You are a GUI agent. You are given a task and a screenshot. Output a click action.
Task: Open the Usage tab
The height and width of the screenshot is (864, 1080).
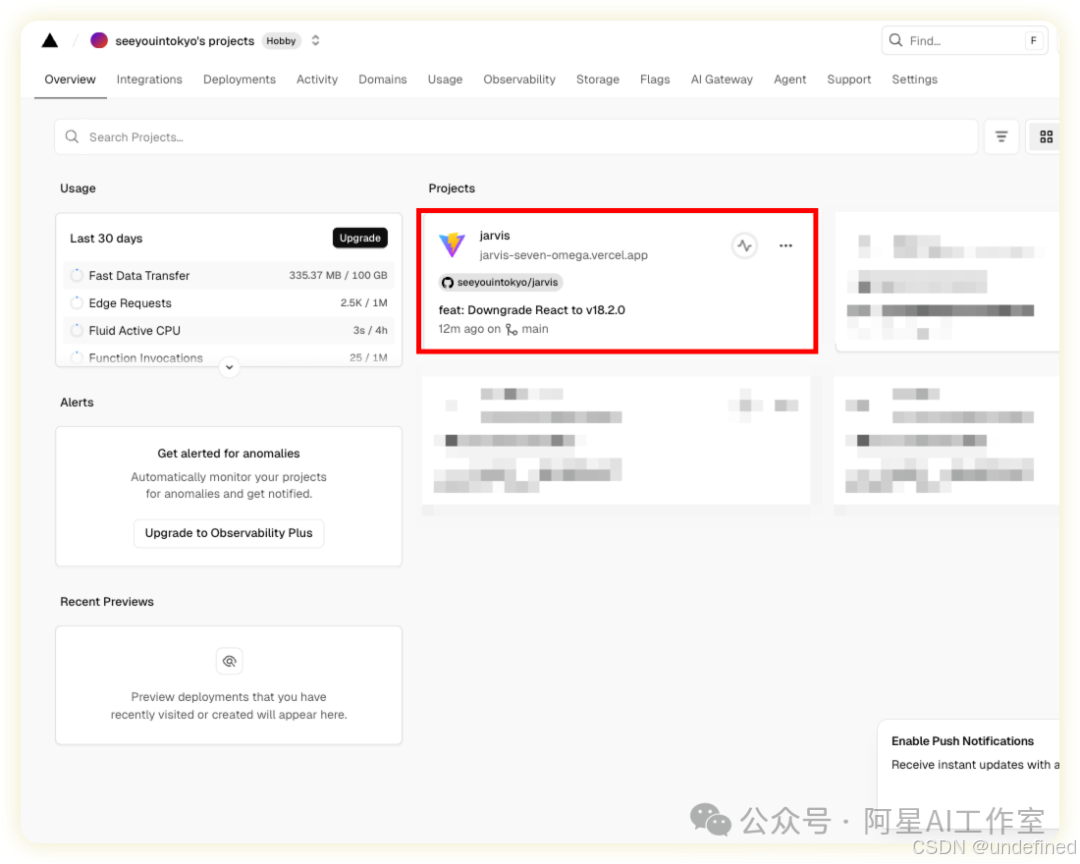[x=445, y=79]
